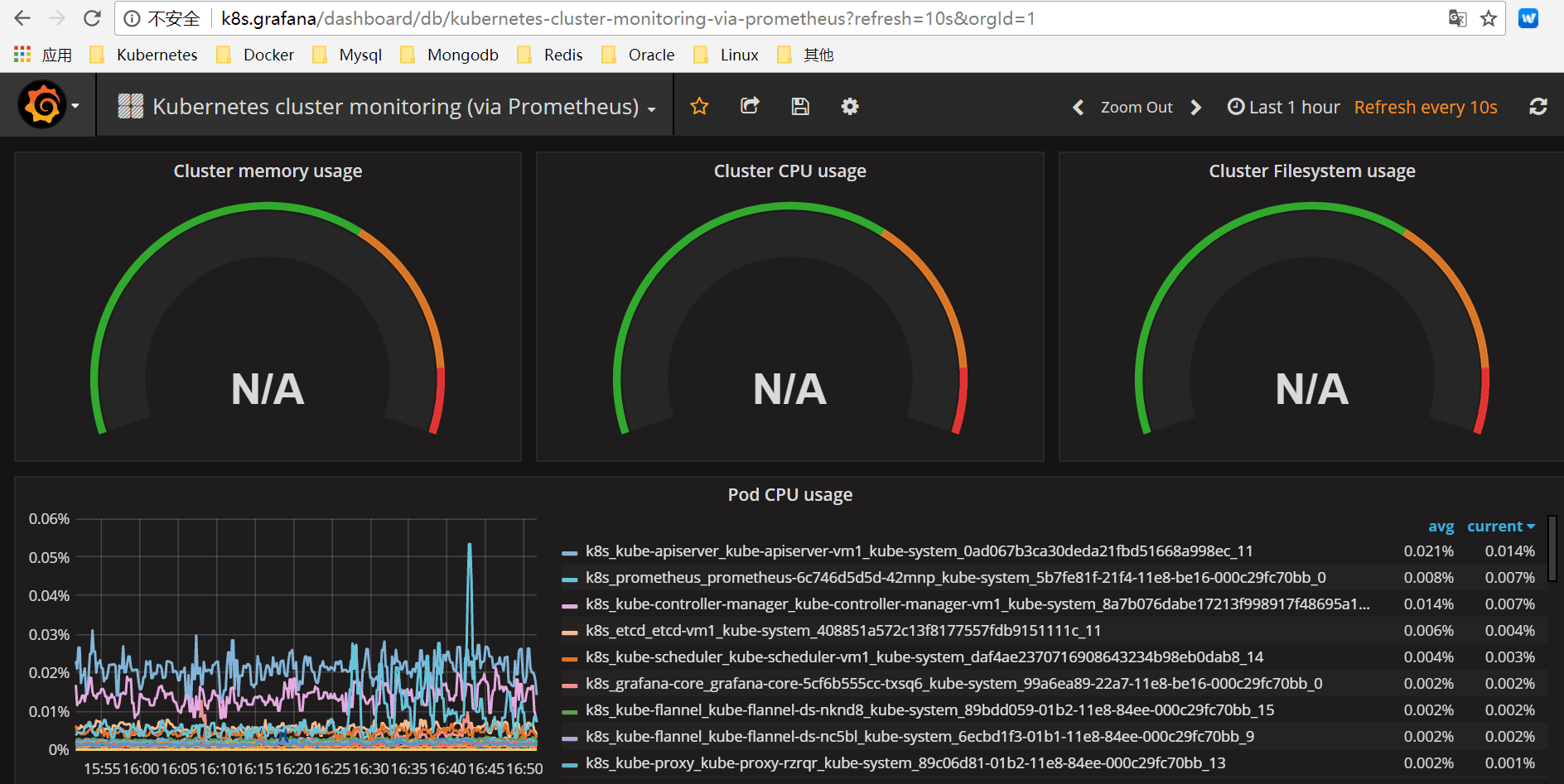1564x784 pixels.
Task: Click the N/A value in memory gauge
Action: (268, 389)
